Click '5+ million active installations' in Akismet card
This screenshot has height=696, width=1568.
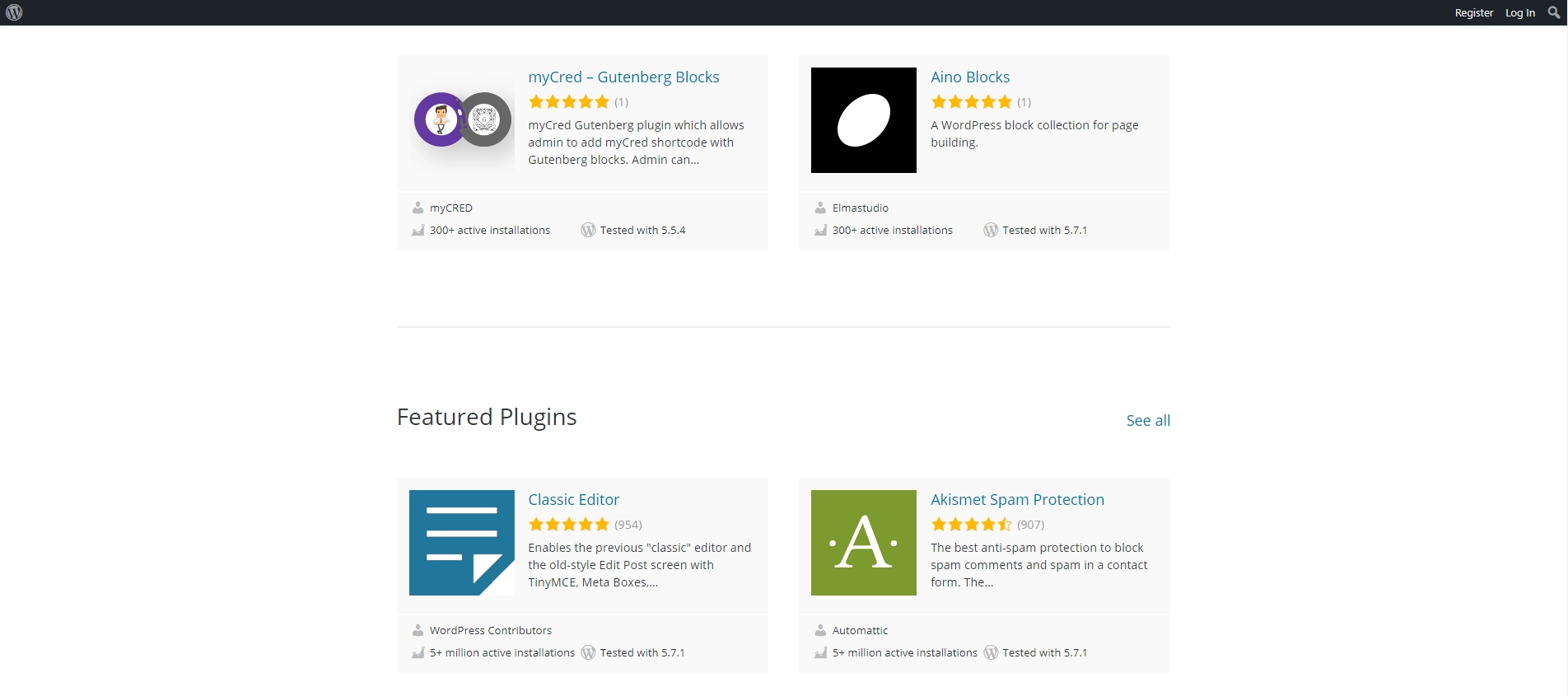coord(905,652)
